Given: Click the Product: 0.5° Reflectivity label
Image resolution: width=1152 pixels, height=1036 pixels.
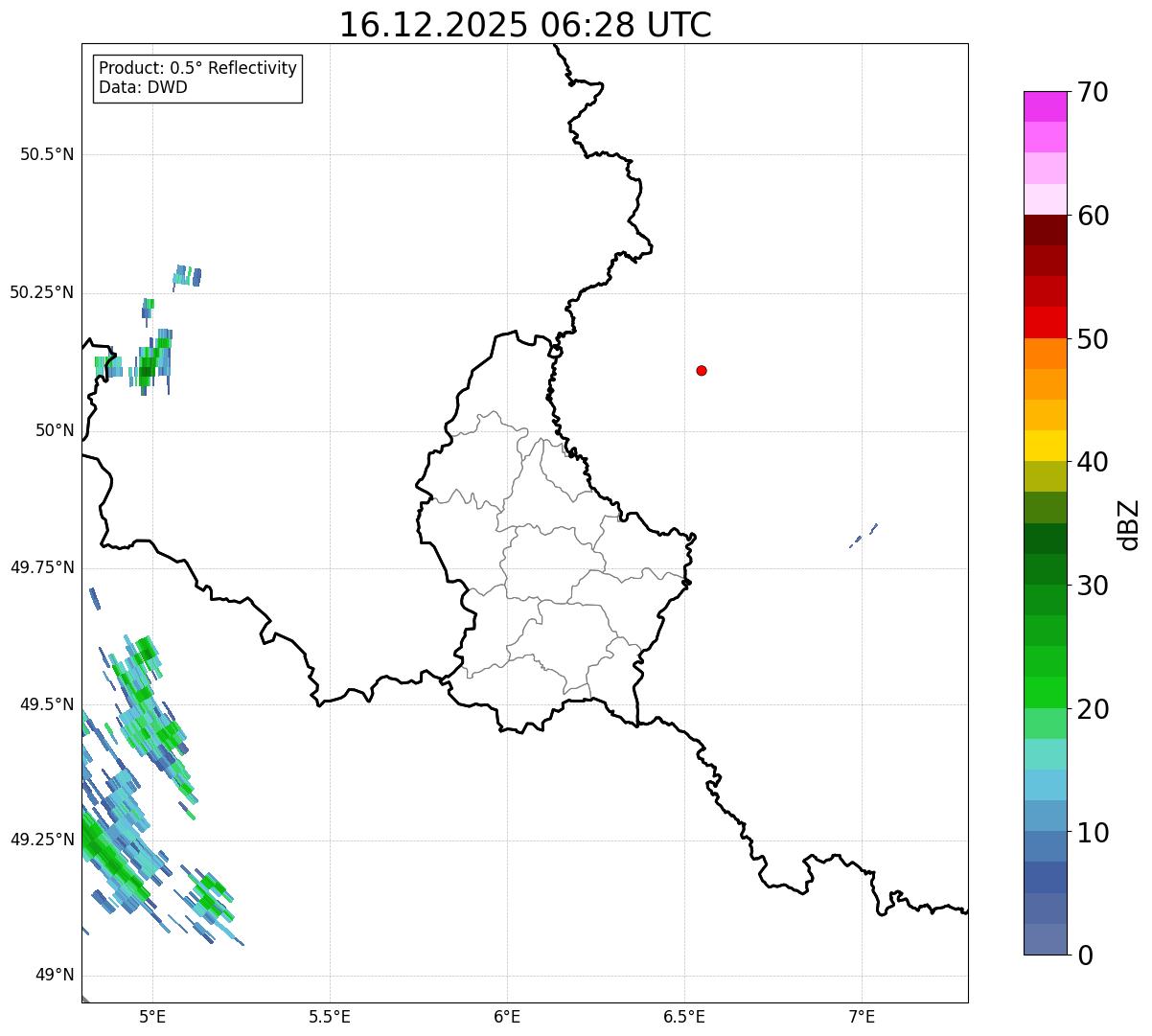Looking at the screenshot, I should pyautogui.click(x=197, y=69).
